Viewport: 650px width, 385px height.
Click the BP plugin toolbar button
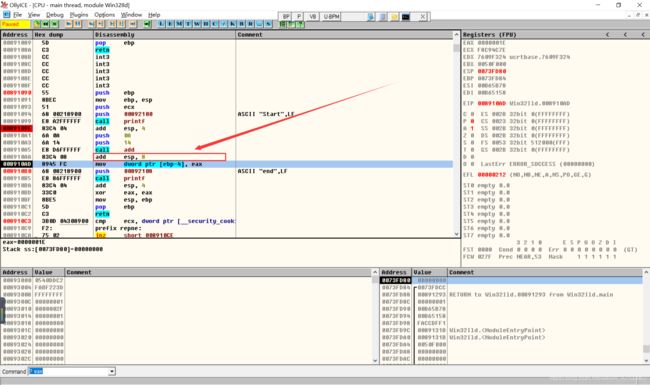click(x=286, y=17)
